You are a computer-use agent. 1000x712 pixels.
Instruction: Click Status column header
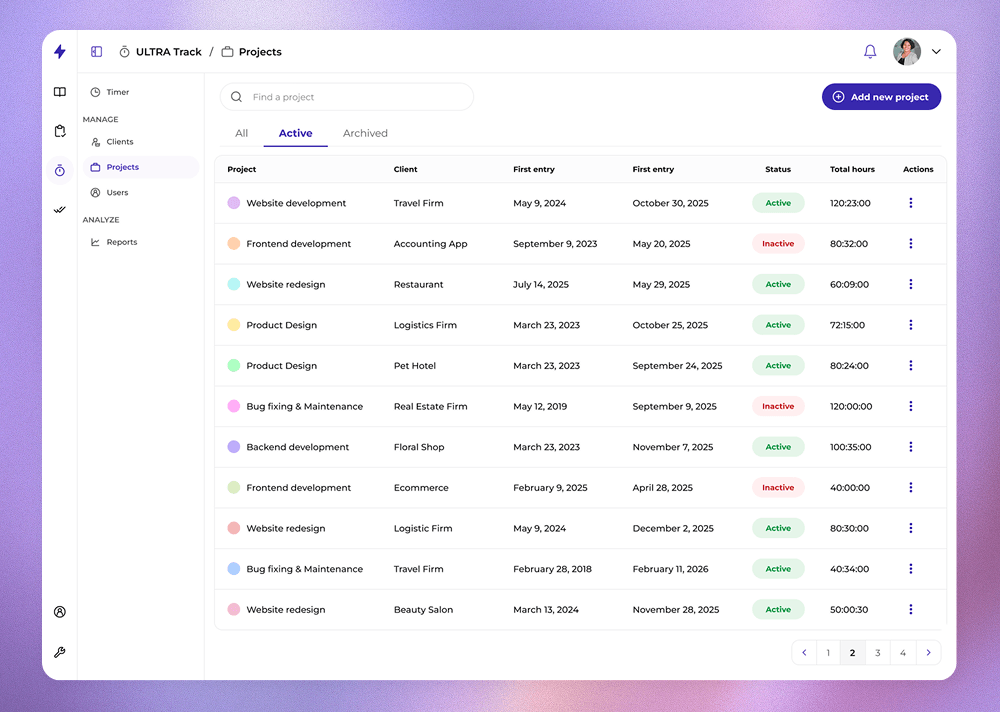pyautogui.click(x=778, y=169)
